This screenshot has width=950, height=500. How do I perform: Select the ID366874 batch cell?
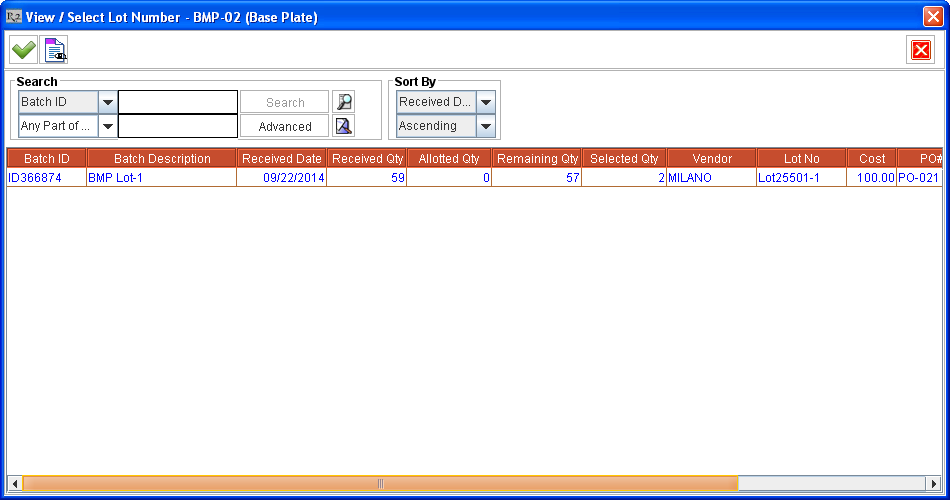click(47, 178)
